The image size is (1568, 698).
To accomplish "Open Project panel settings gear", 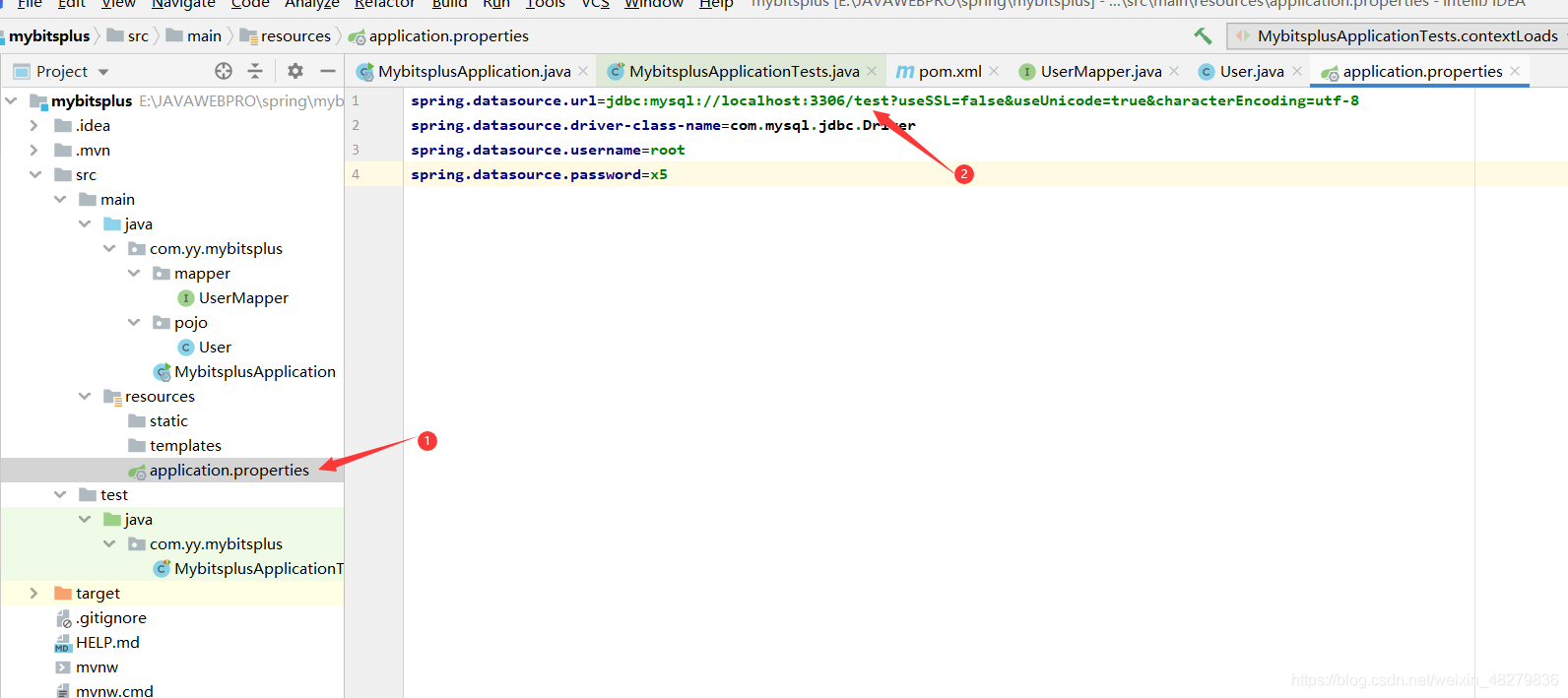I will 295,71.
